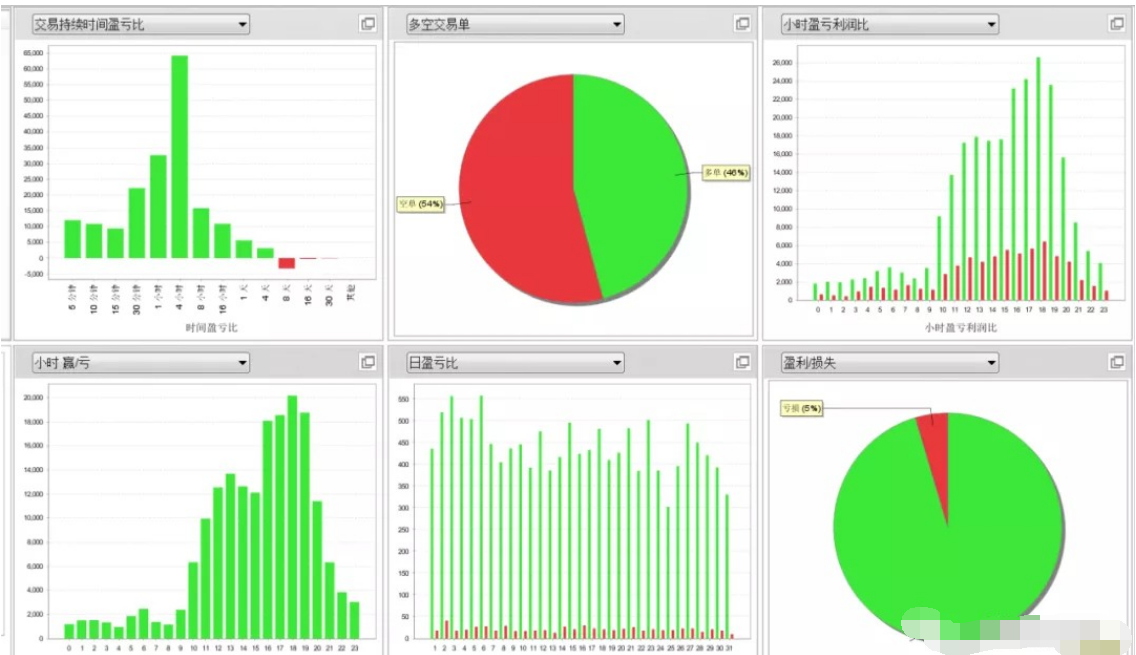
Task: Expand the 盈利/损失 dropdown selector
Action: [x=990, y=362]
